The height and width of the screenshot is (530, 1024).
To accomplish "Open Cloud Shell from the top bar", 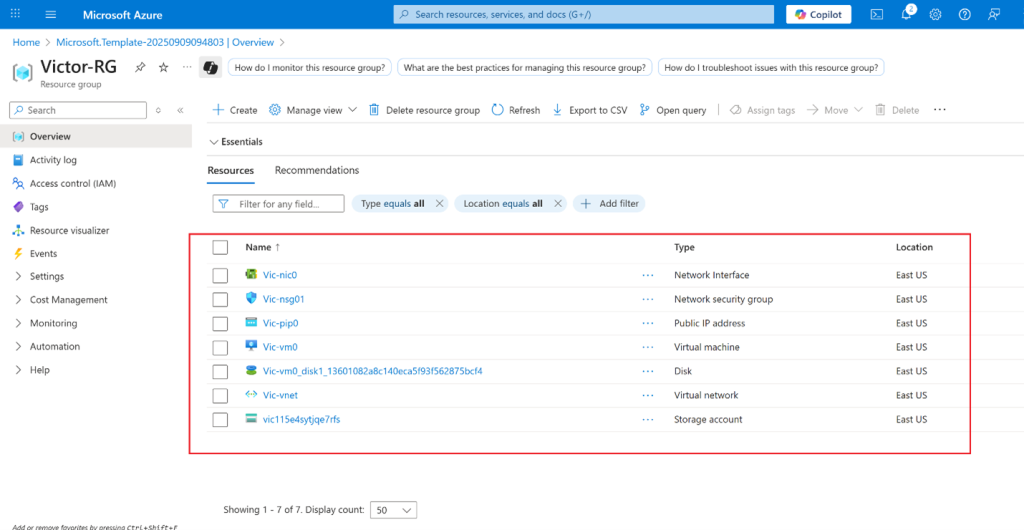I will point(877,14).
